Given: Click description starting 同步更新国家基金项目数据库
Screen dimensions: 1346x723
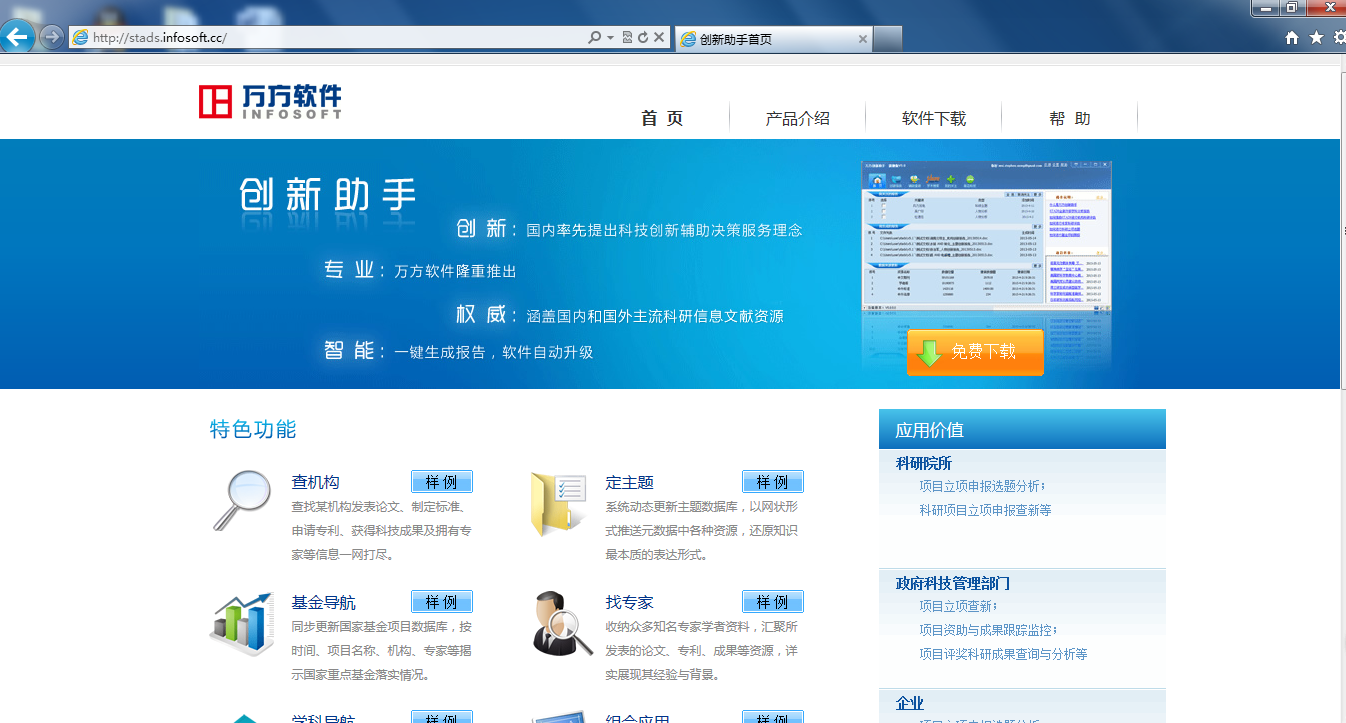Looking at the screenshot, I should (x=382, y=651).
